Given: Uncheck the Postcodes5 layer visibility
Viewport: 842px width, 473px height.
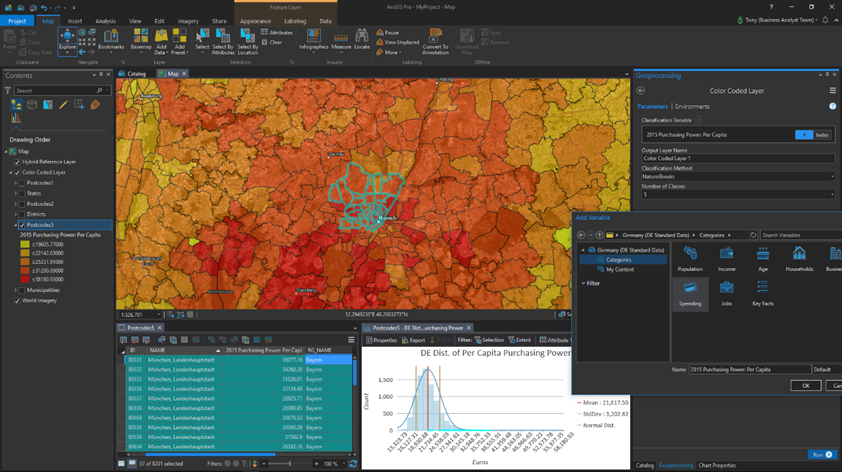Looking at the screenshot, I should point(24,225).
